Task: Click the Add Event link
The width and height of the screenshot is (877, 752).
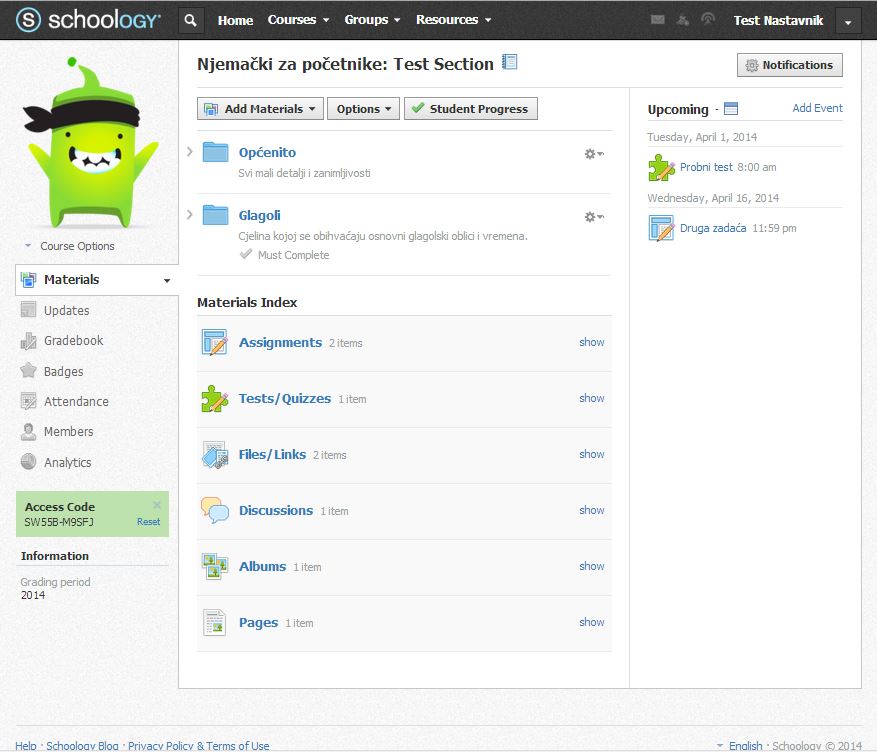Action: click(x=817, y=108)
